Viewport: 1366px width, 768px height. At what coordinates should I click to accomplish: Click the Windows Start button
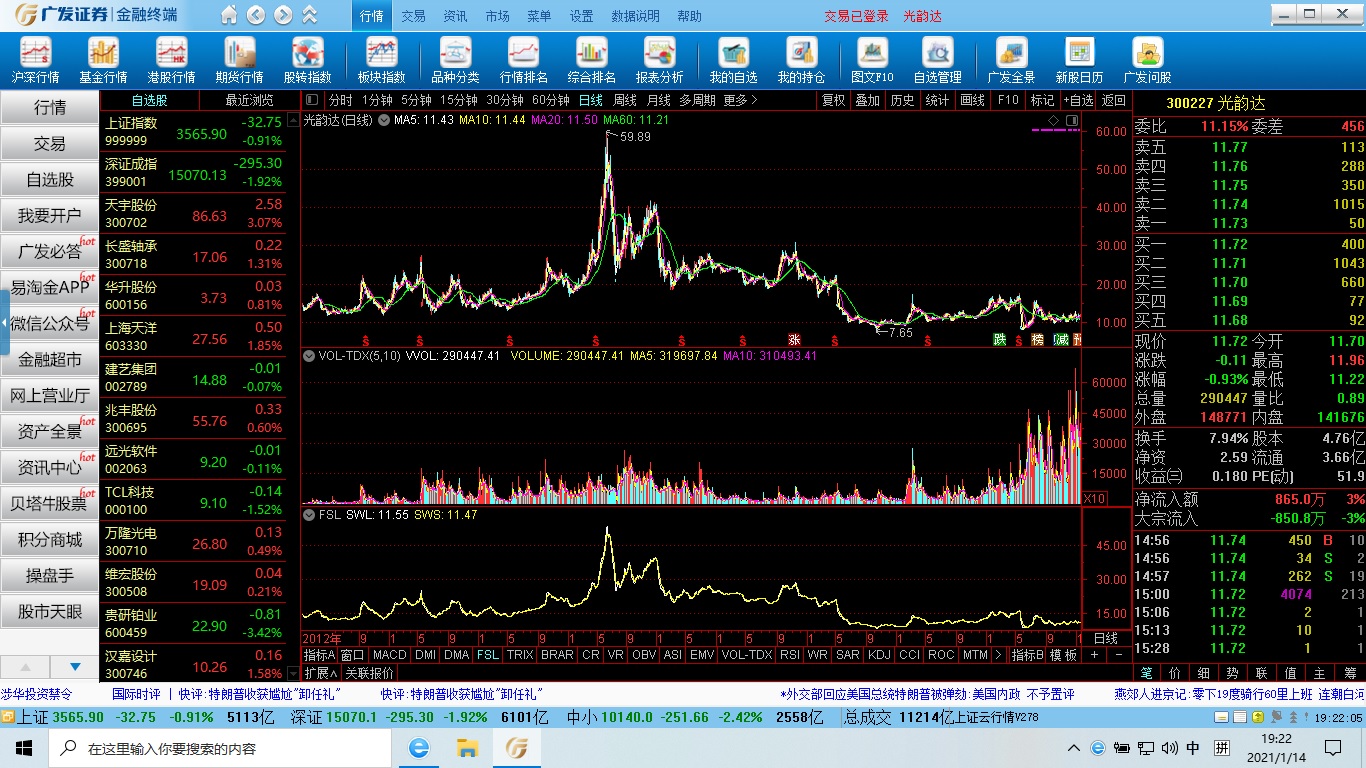click(x=24, y=747)
